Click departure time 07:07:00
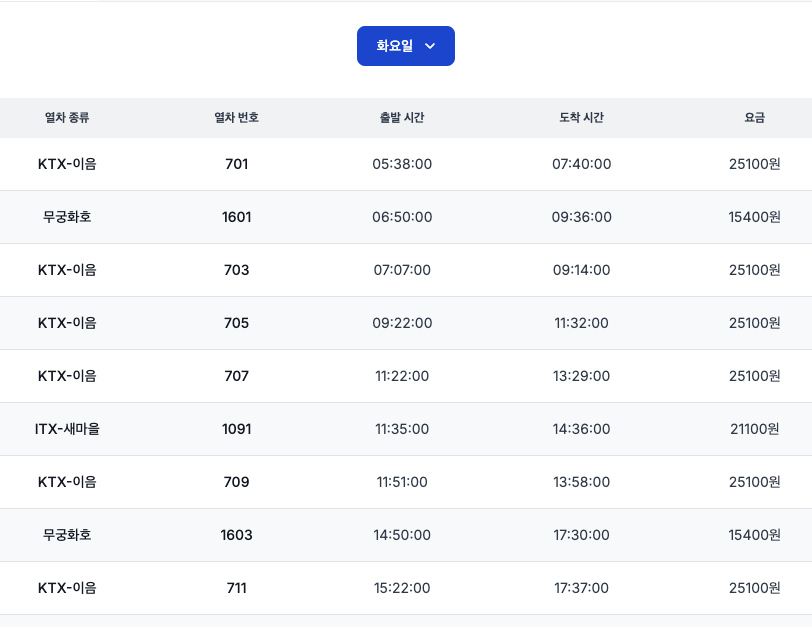Viewport: 812px width, 627px height. (x=402, y=270)
